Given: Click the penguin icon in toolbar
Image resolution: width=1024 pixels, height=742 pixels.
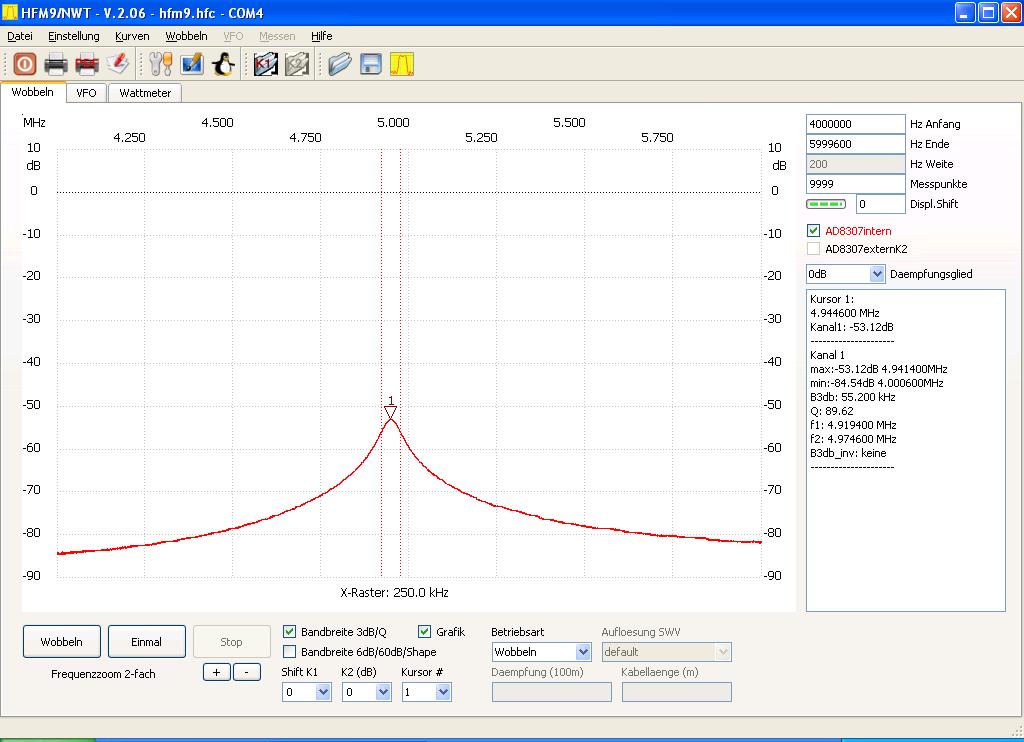Looking at the screenshot, I should (223, 64).
